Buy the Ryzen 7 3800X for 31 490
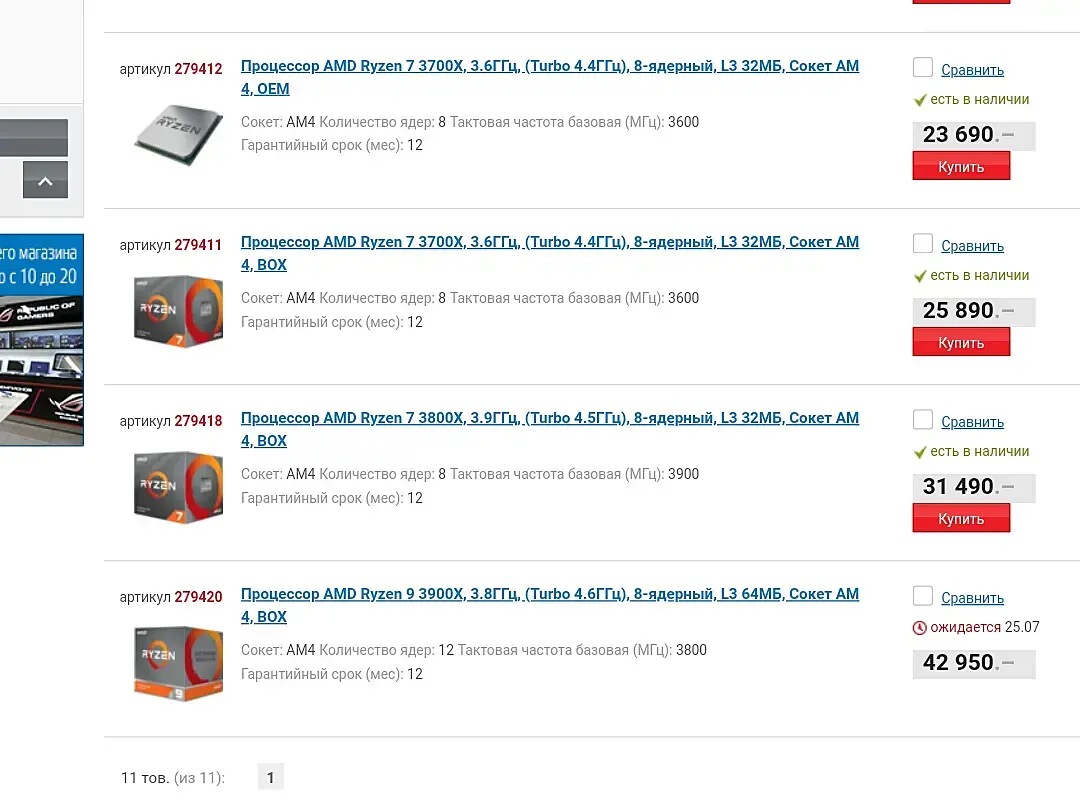This screenshot has height=806, width=1080. pyautogui.click(x=961, y=518)
